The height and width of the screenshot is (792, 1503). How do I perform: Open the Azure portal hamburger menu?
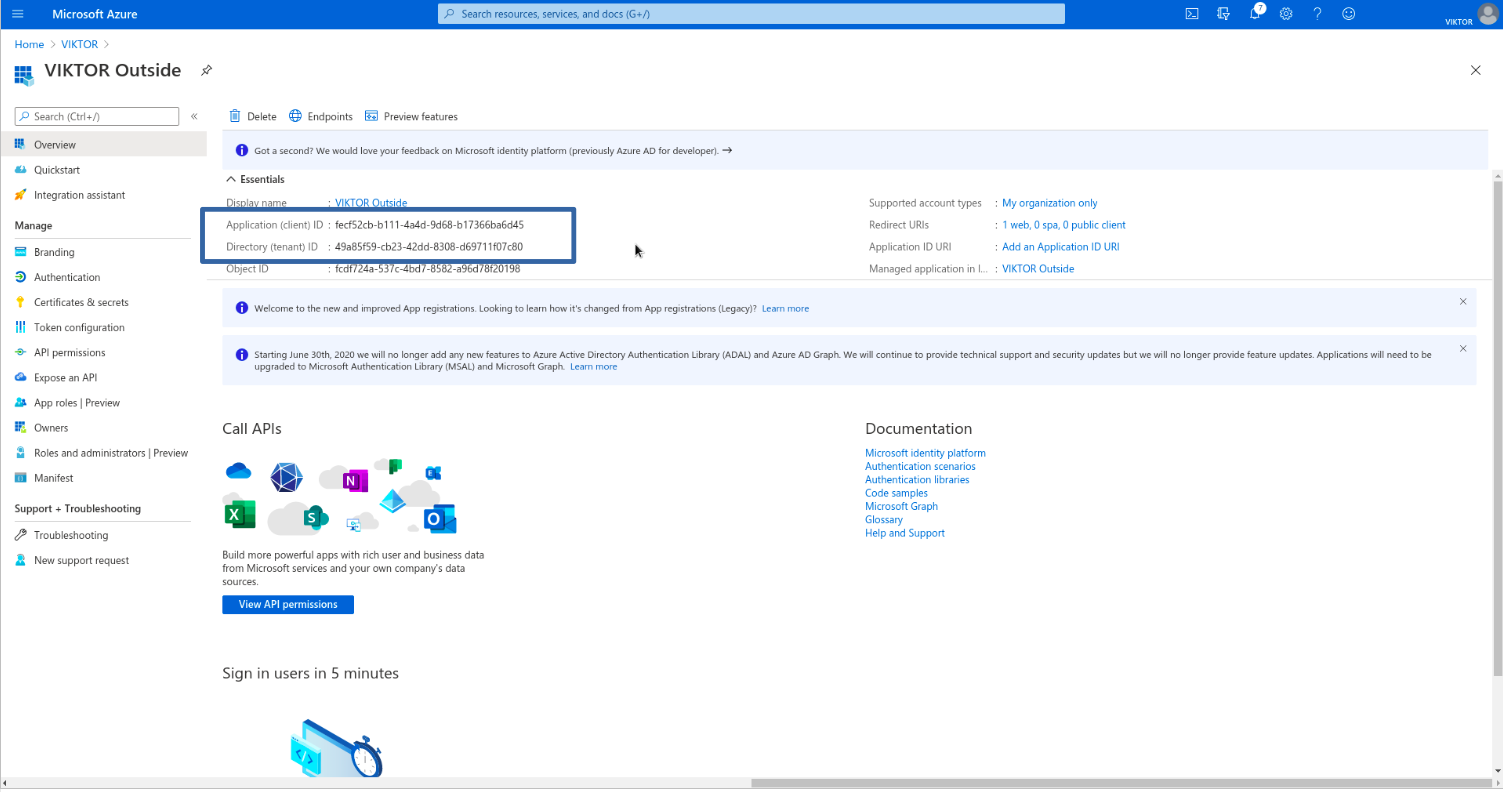tap(17, 14)
